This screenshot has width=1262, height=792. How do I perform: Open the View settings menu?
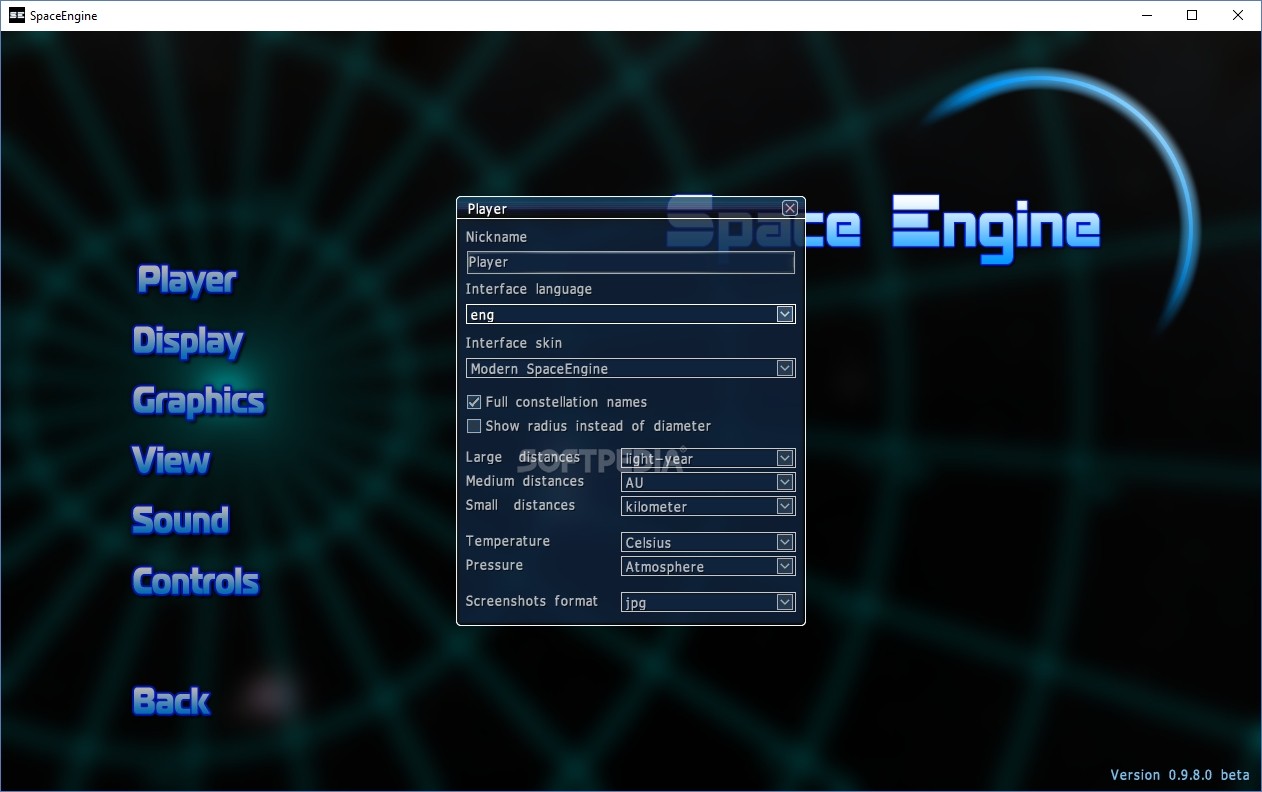point(170,461)
